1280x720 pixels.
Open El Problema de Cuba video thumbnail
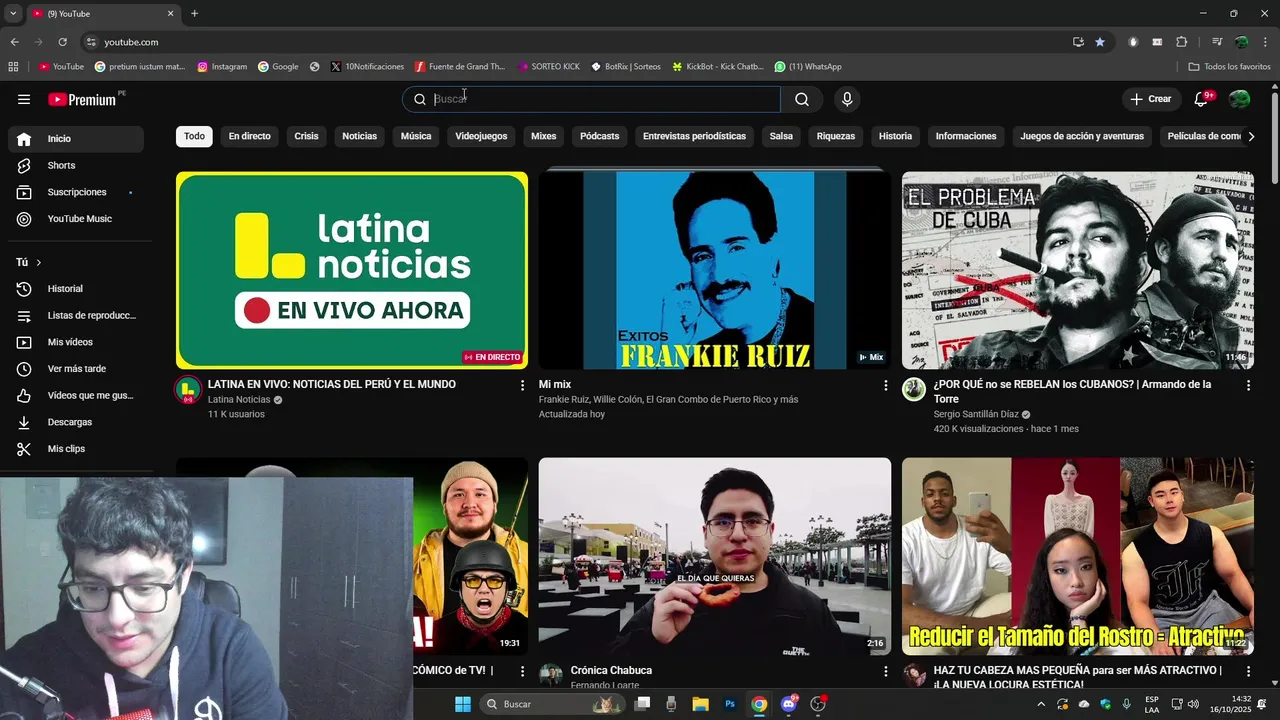(x=1078, y=270)
